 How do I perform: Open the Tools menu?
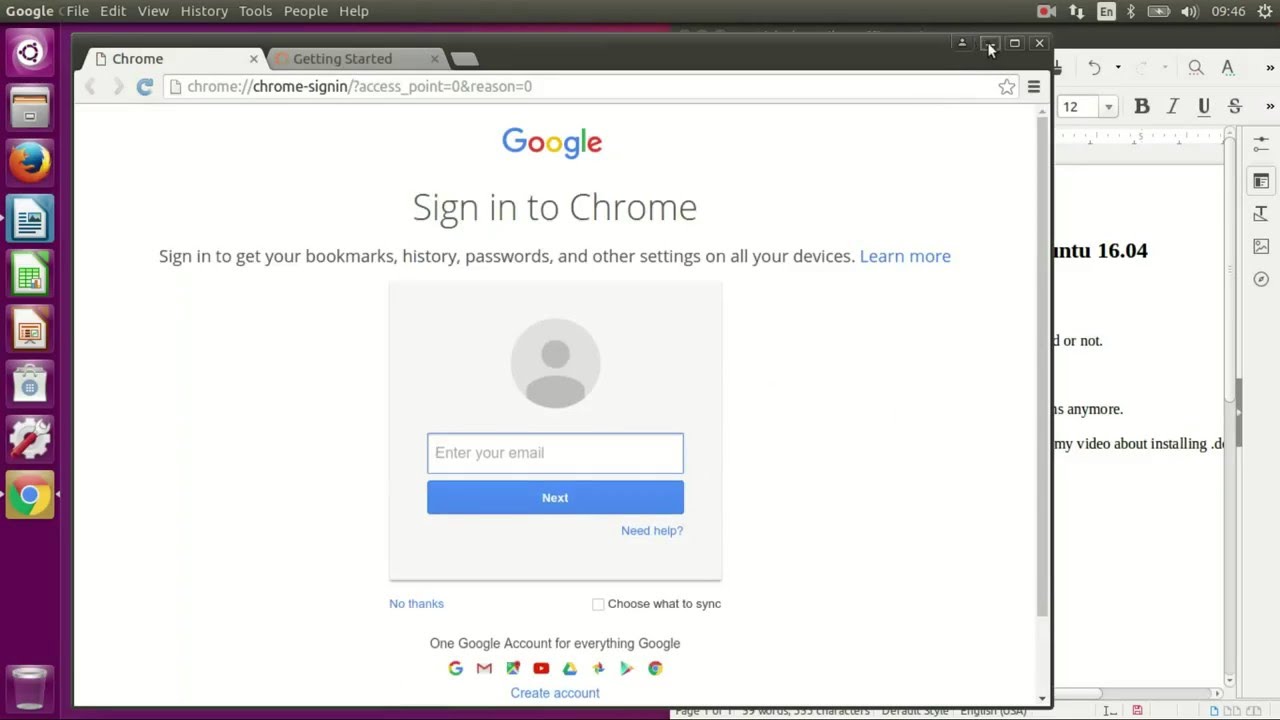255,11
